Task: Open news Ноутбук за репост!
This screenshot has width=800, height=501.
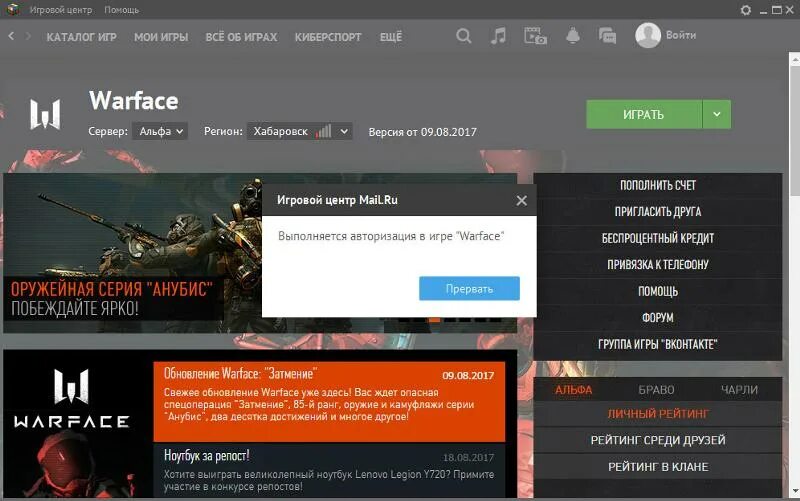Action: point(329,470)
